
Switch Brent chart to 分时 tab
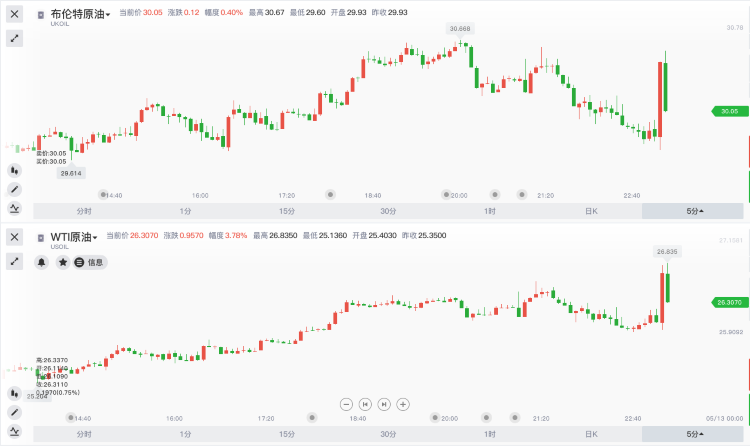coord(84,211)
